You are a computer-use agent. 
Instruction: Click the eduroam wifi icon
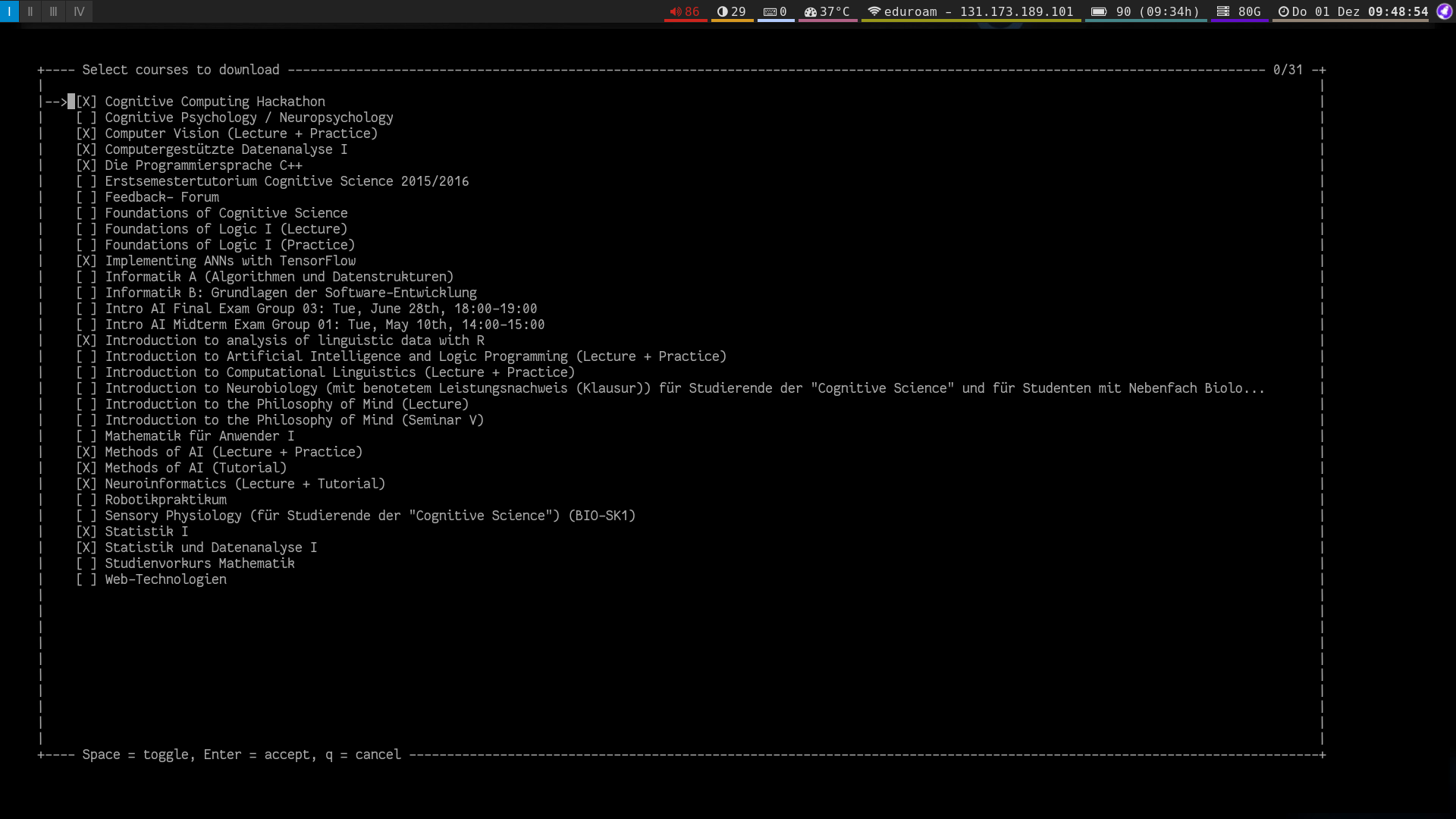[x=874, y=11]
